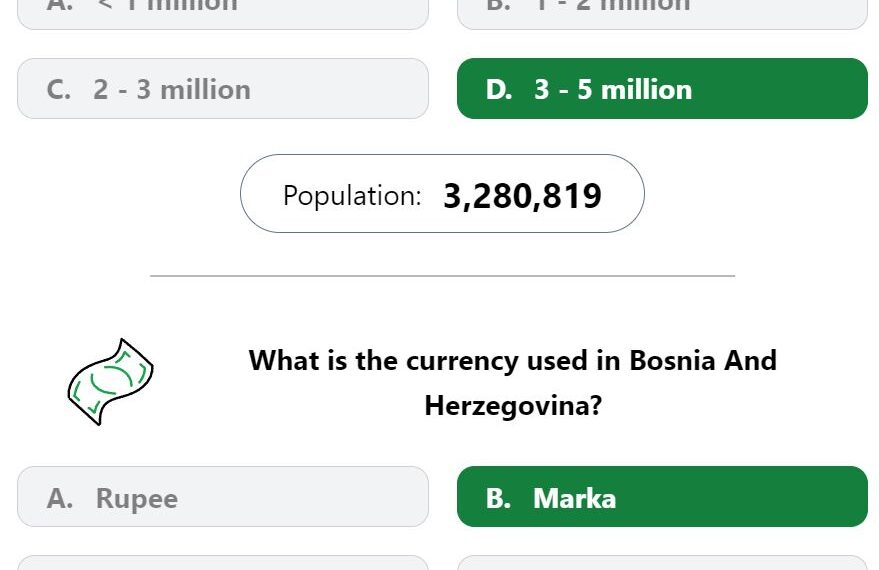Click the word 'Herzegovina?' in the question
Viewport: 879px width, 570px height.
coord(513,406)
